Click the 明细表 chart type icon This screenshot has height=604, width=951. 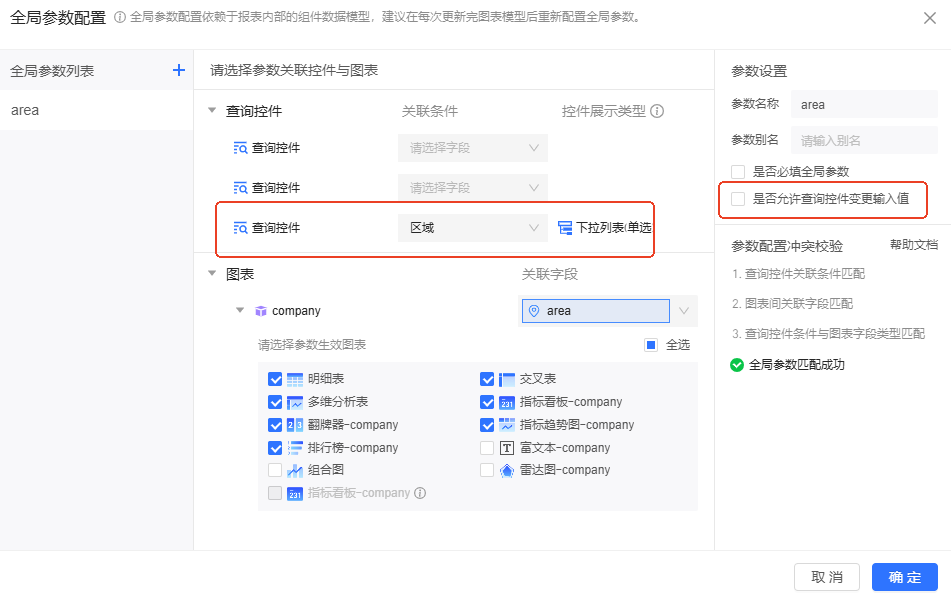pos(295,380)
